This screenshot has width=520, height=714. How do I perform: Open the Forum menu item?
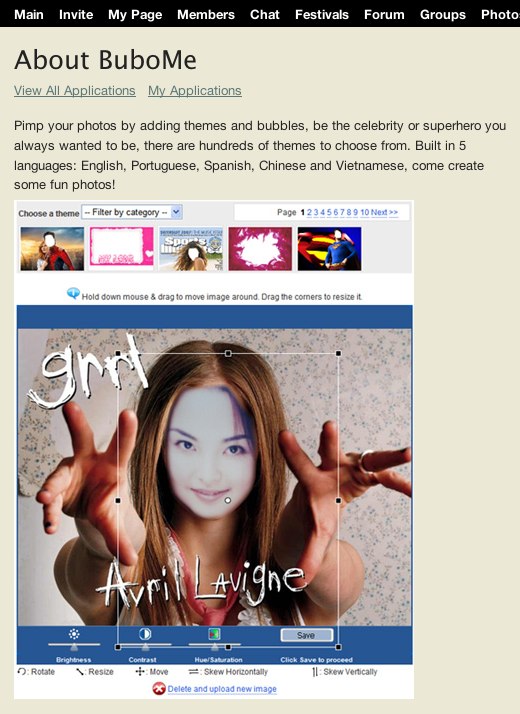pos(384,15)
